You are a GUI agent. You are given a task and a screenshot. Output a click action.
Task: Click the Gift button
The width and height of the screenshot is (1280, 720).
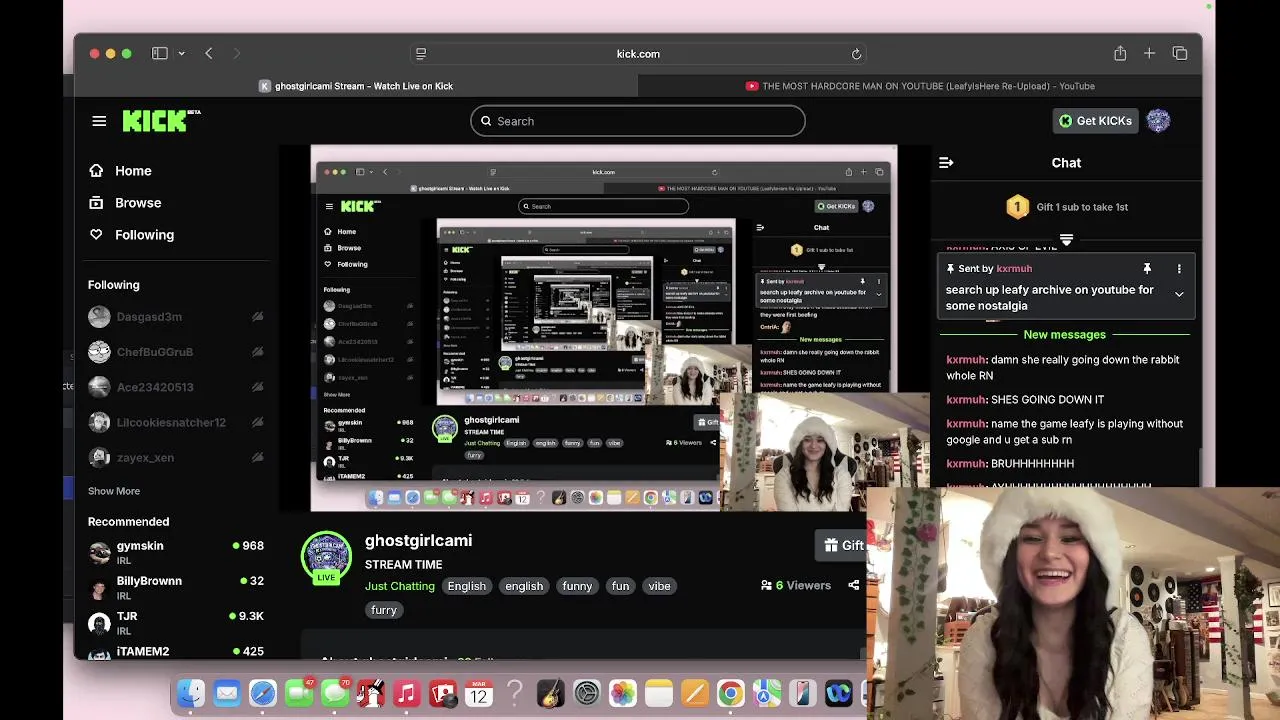coord(842,545)
